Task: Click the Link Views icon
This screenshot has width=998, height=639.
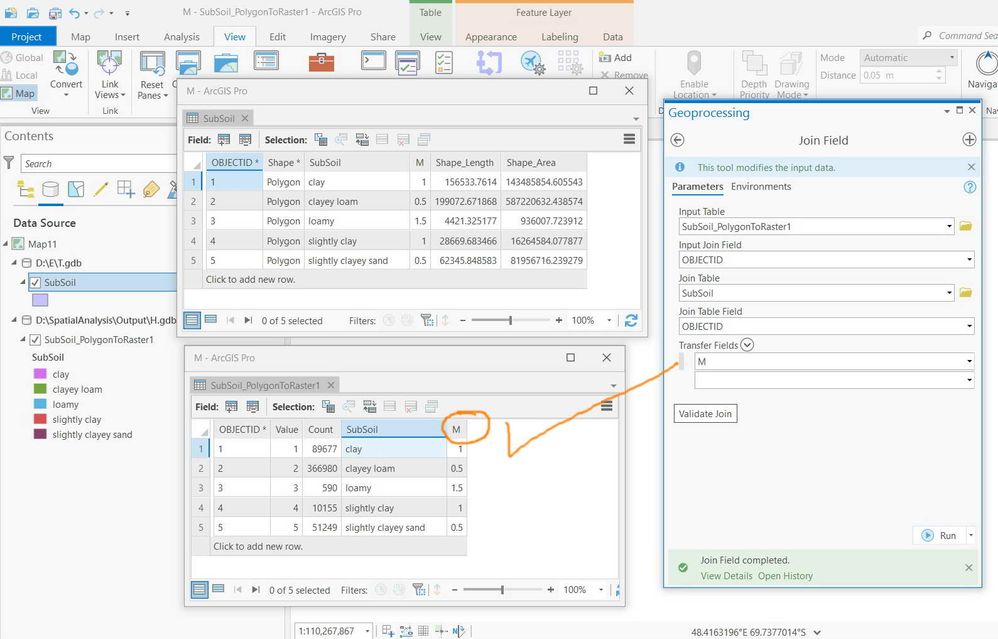Action: (x=109, y=64)
